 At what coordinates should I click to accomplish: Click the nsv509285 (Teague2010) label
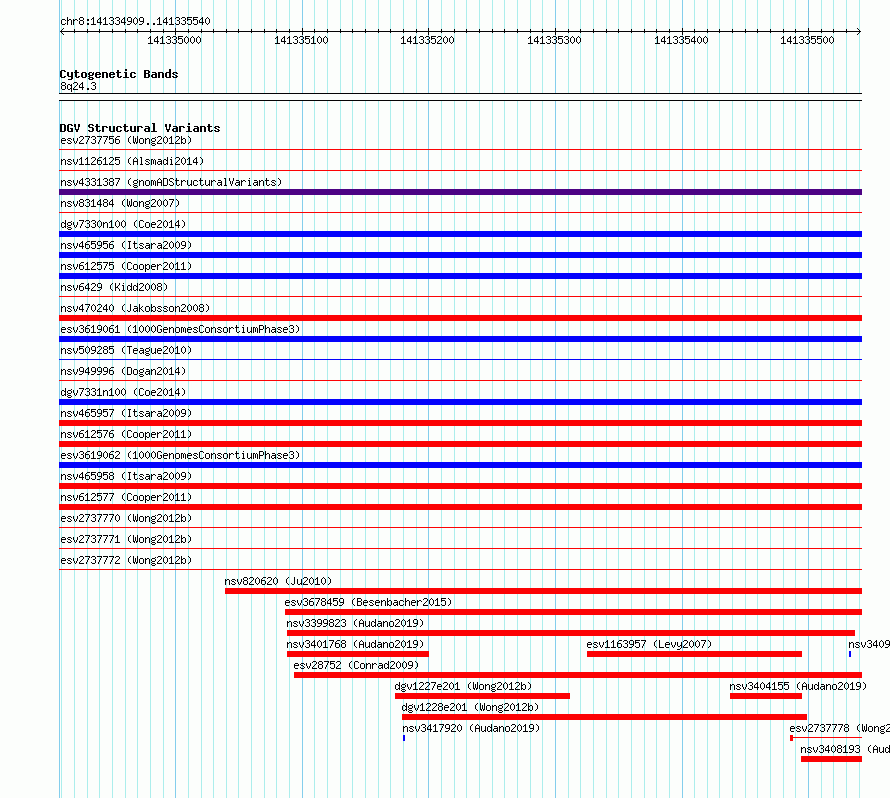point(126,350)
